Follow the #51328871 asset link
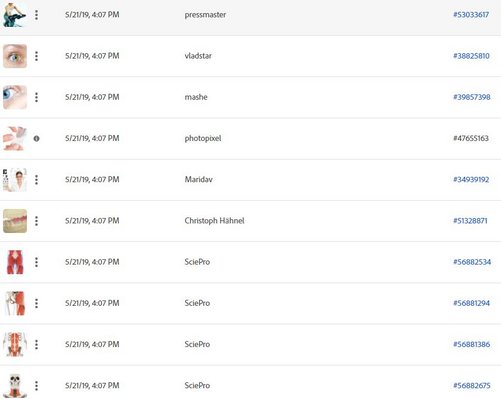 [470, 221]
